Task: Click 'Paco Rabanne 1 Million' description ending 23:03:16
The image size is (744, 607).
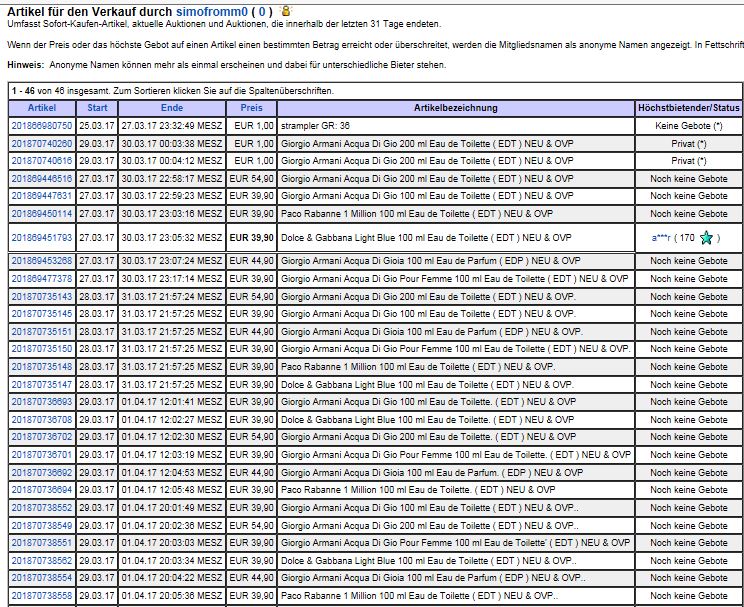Action: pos(417,214)
